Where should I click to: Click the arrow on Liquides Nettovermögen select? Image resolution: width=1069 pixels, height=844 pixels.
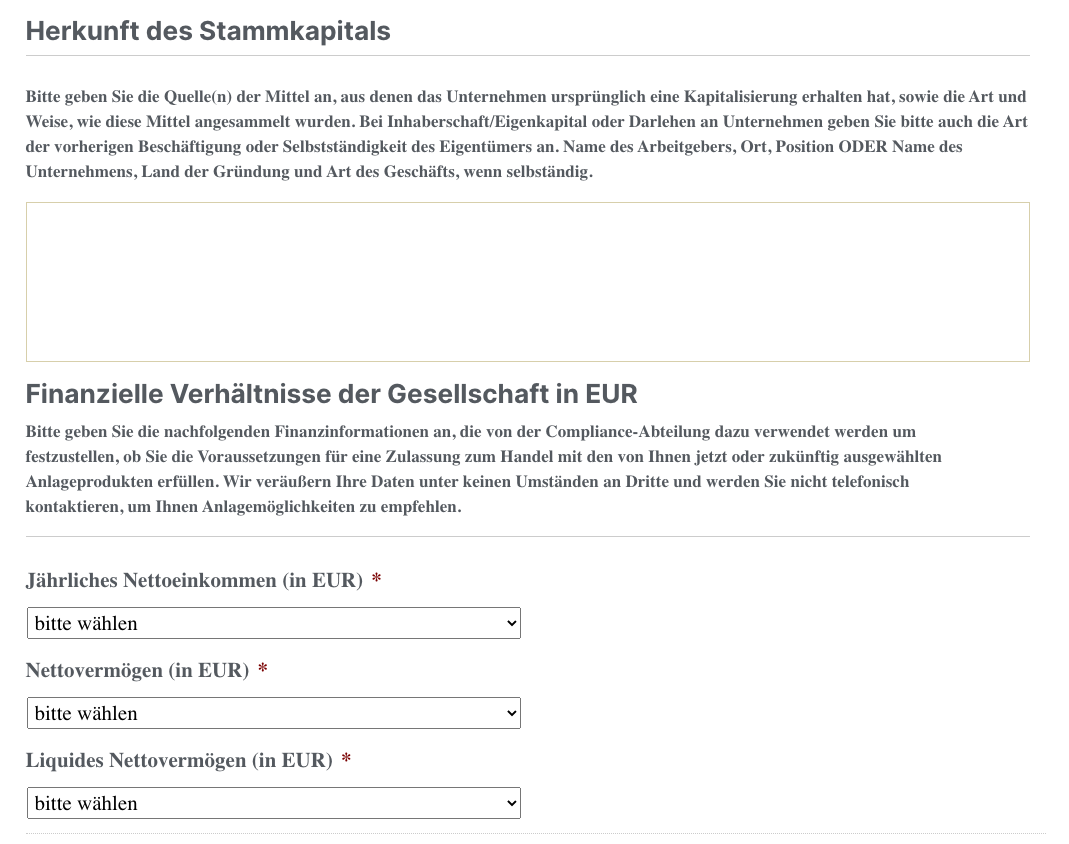(x=511, y=803)
